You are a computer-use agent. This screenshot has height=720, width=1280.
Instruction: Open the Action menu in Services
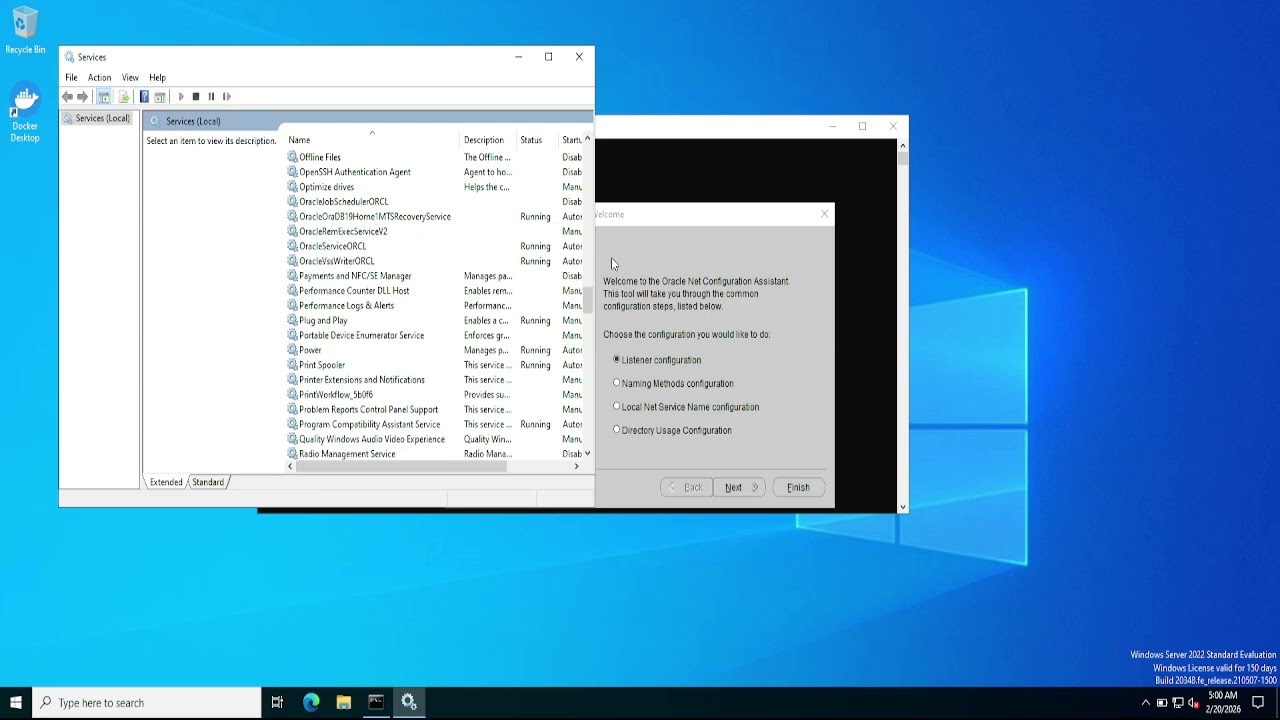tap(99, 77)
